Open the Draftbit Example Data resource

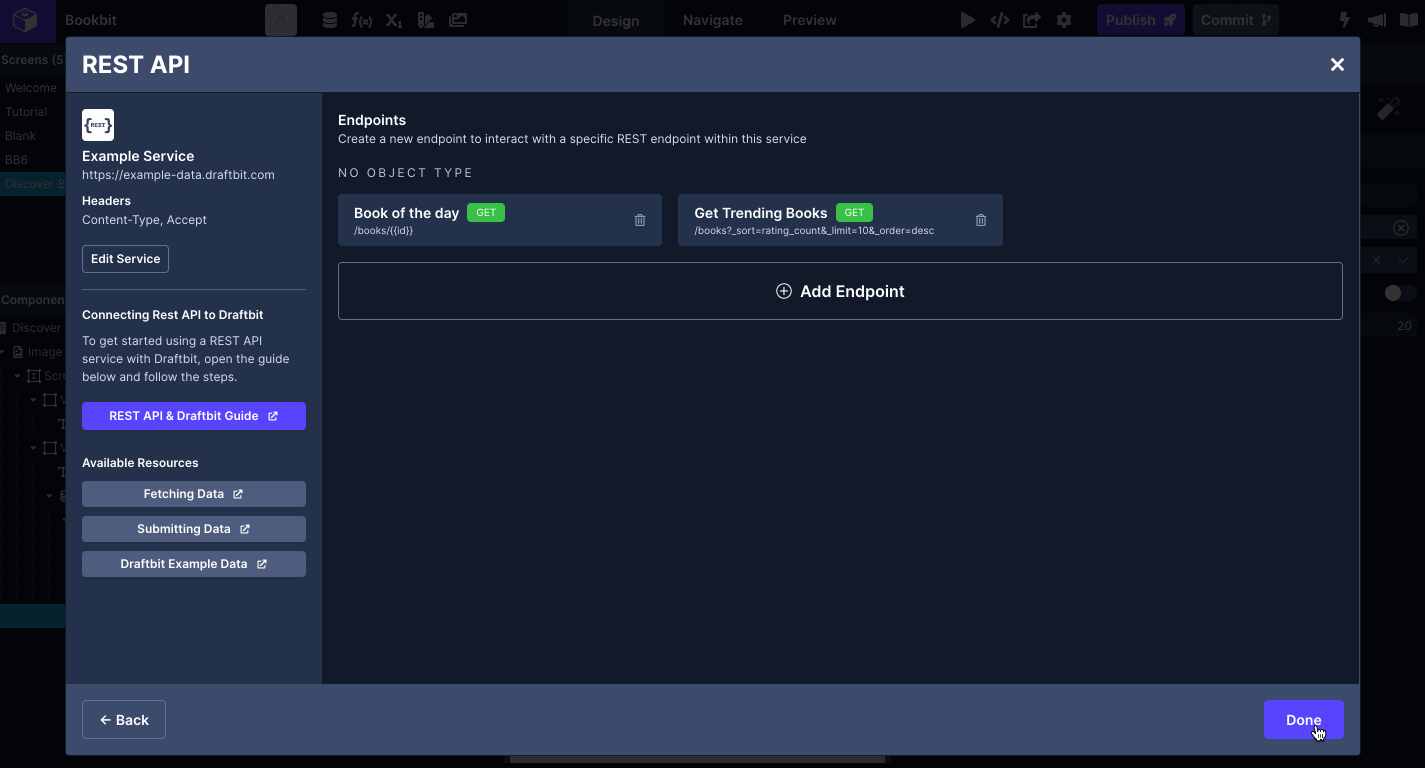(194, 564)
